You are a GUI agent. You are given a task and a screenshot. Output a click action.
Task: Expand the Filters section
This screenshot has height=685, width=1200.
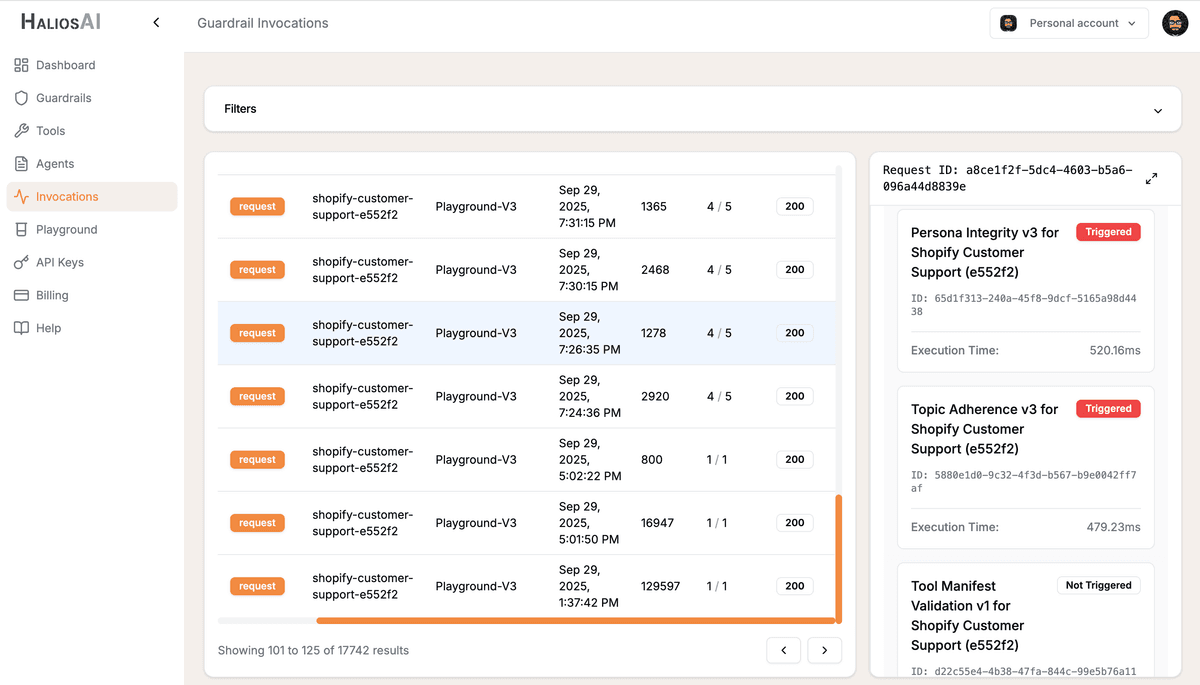click(x=1157, y=110)
